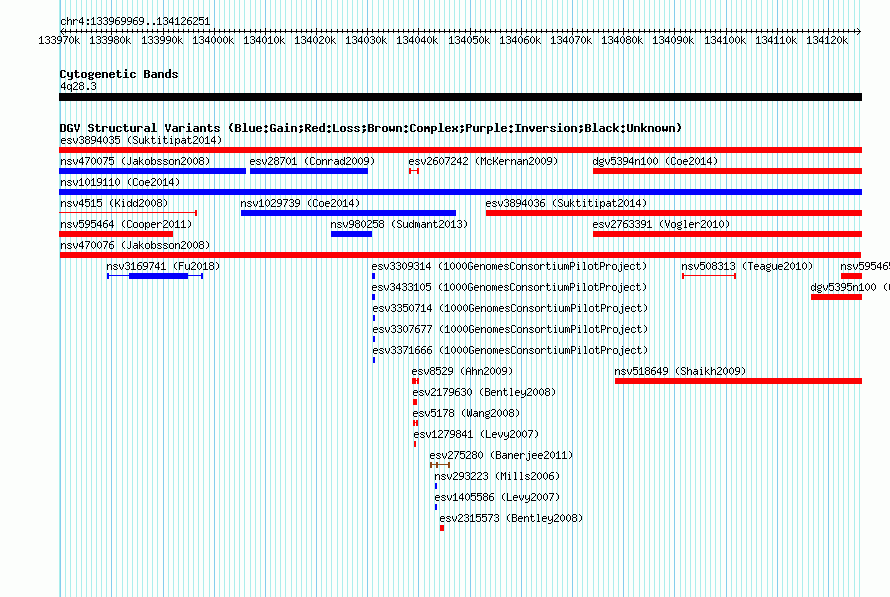Open esv275280 (Banerjee2011) label
The height and width of the screenshot is (597, 890).
501,455
